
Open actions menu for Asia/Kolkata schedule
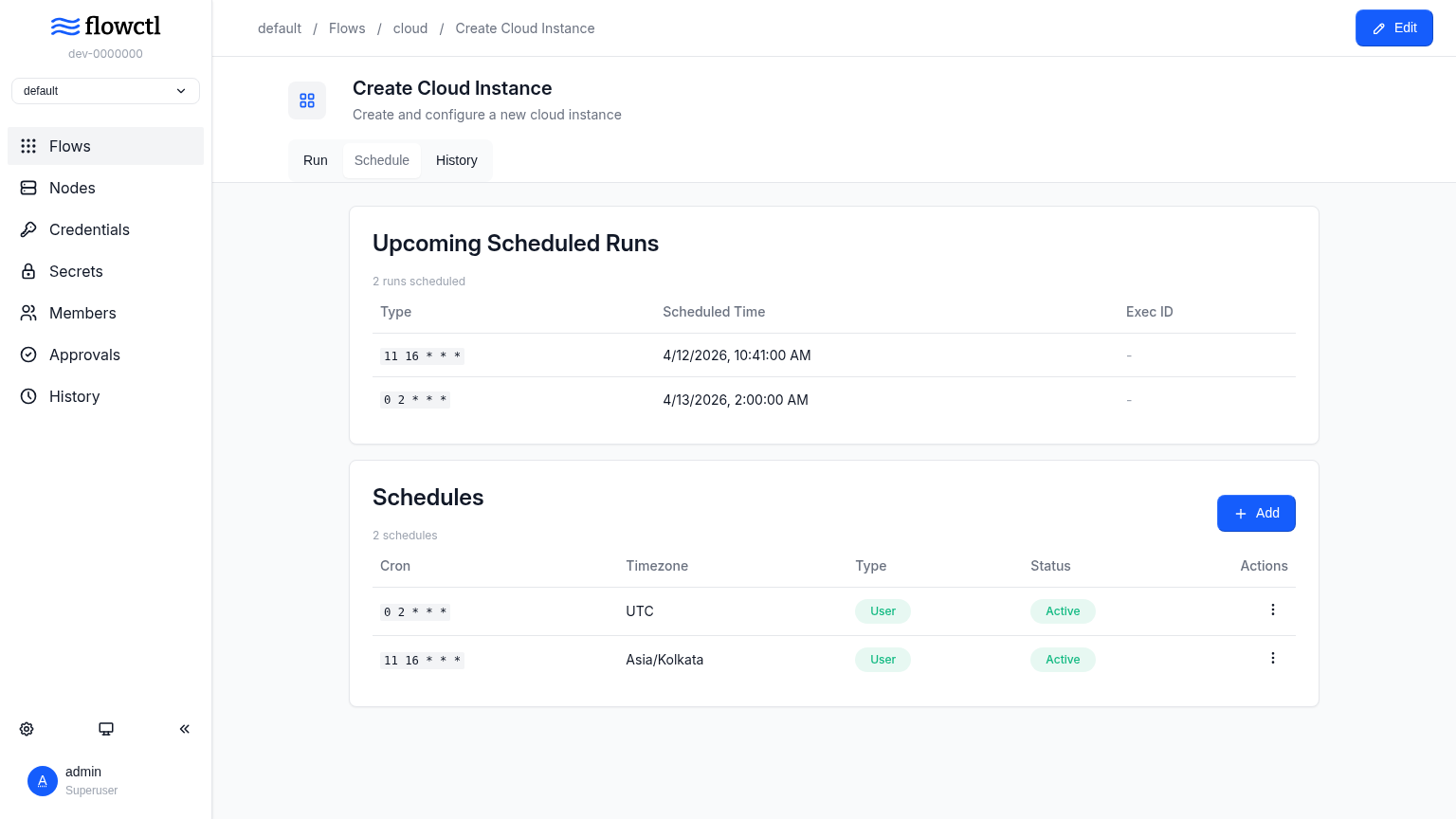pos(1273,659)
